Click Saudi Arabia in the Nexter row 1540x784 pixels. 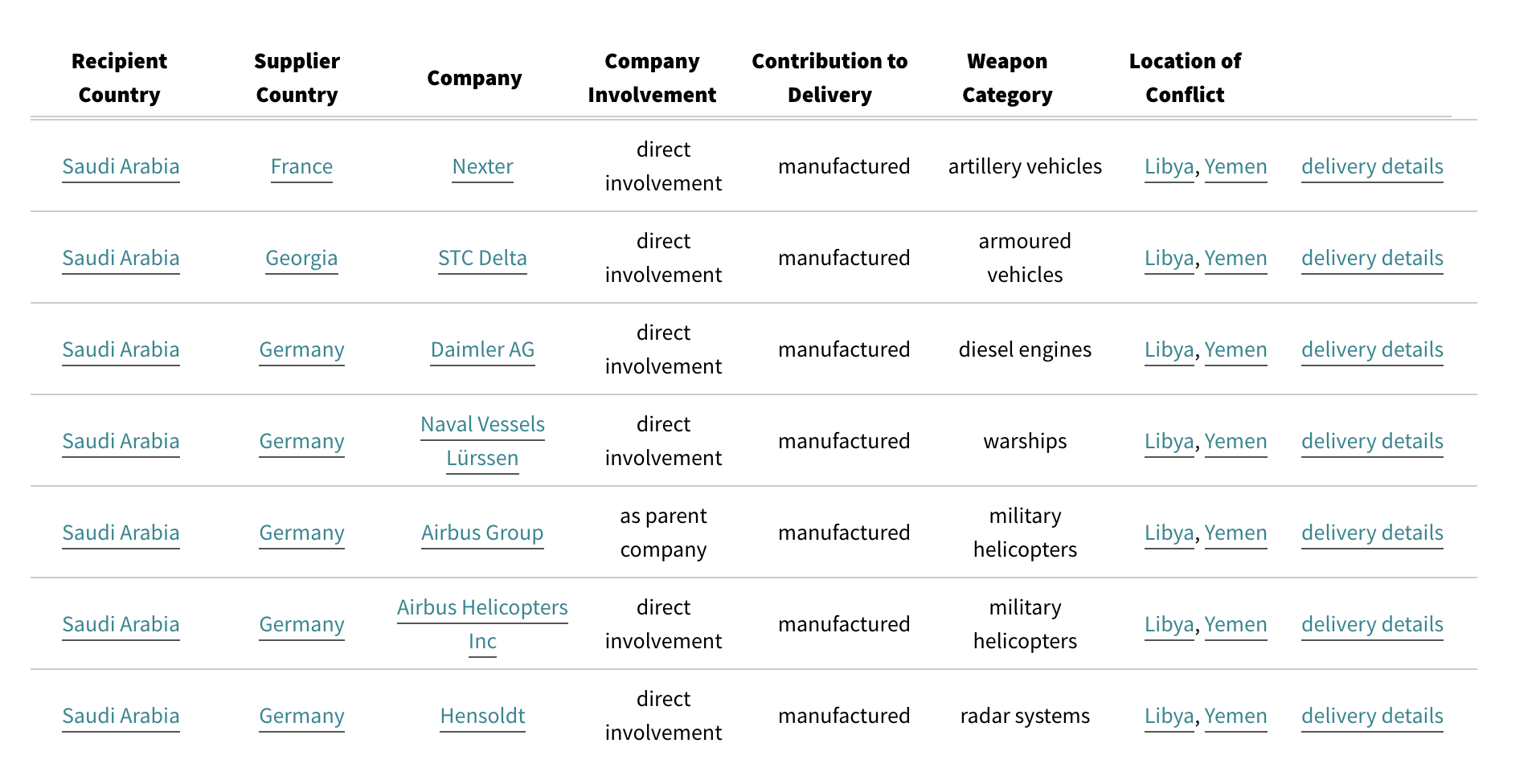click(x=121, y=166)
